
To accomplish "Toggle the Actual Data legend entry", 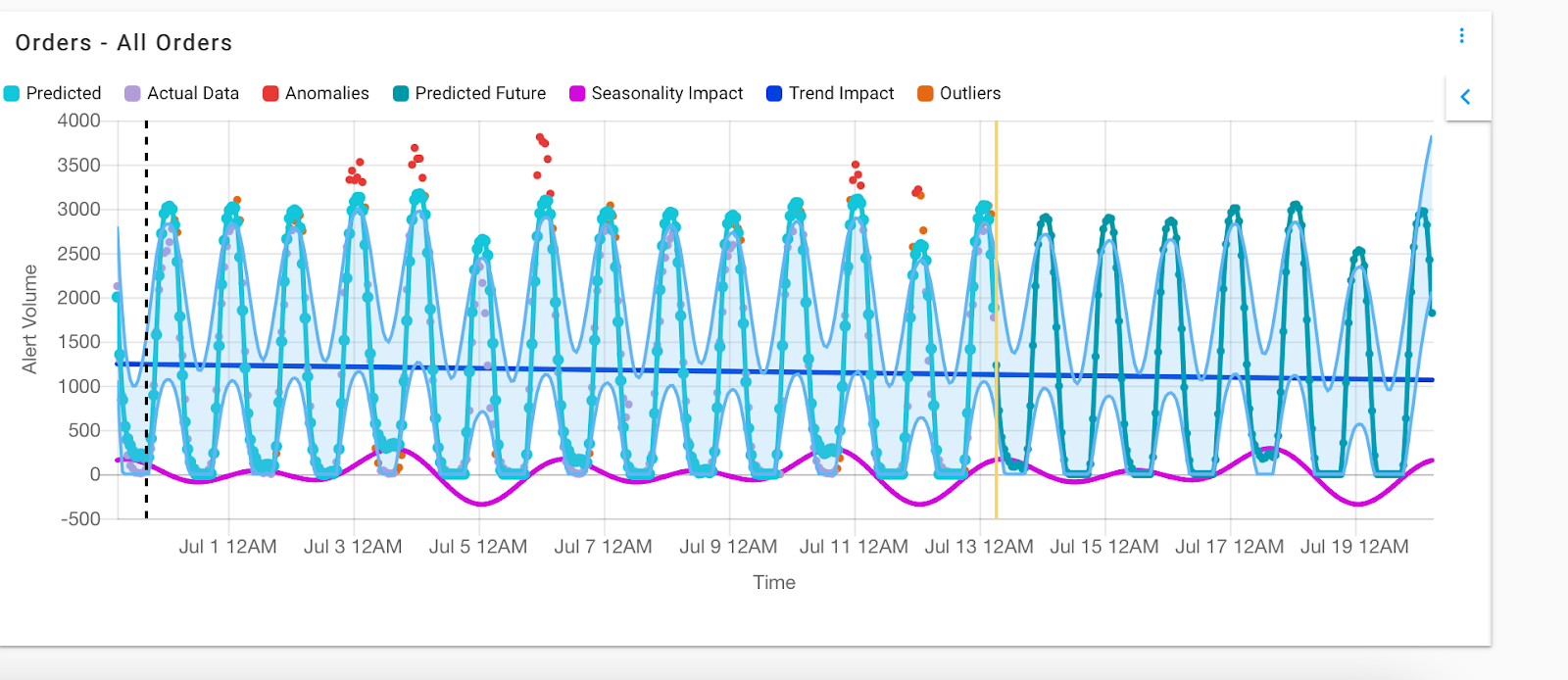I will 181,93.
